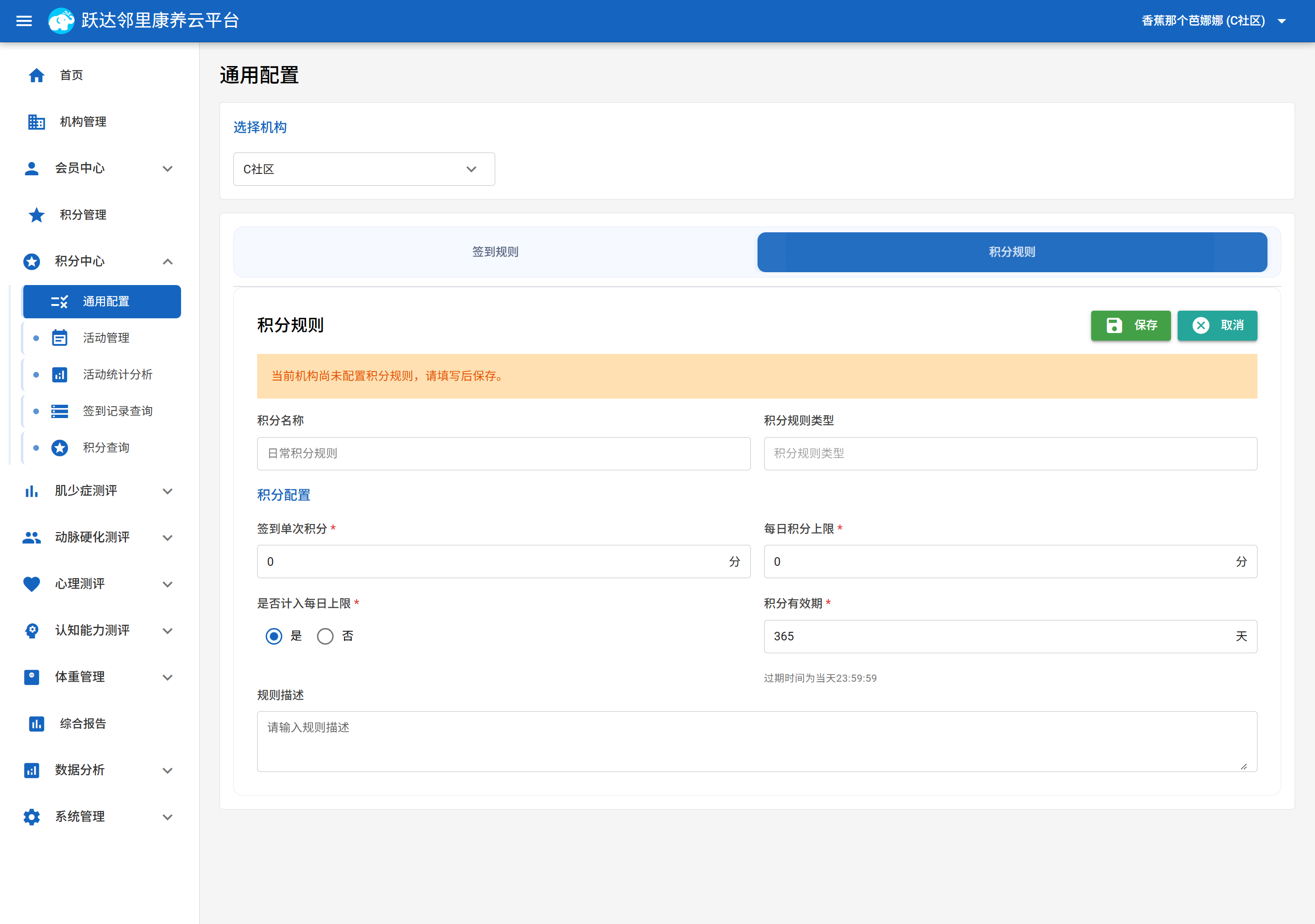The width and height of the screenshot is (1315, 924).
Task: Open 首页 in the sidebar
Action: [x=100, y=75]
